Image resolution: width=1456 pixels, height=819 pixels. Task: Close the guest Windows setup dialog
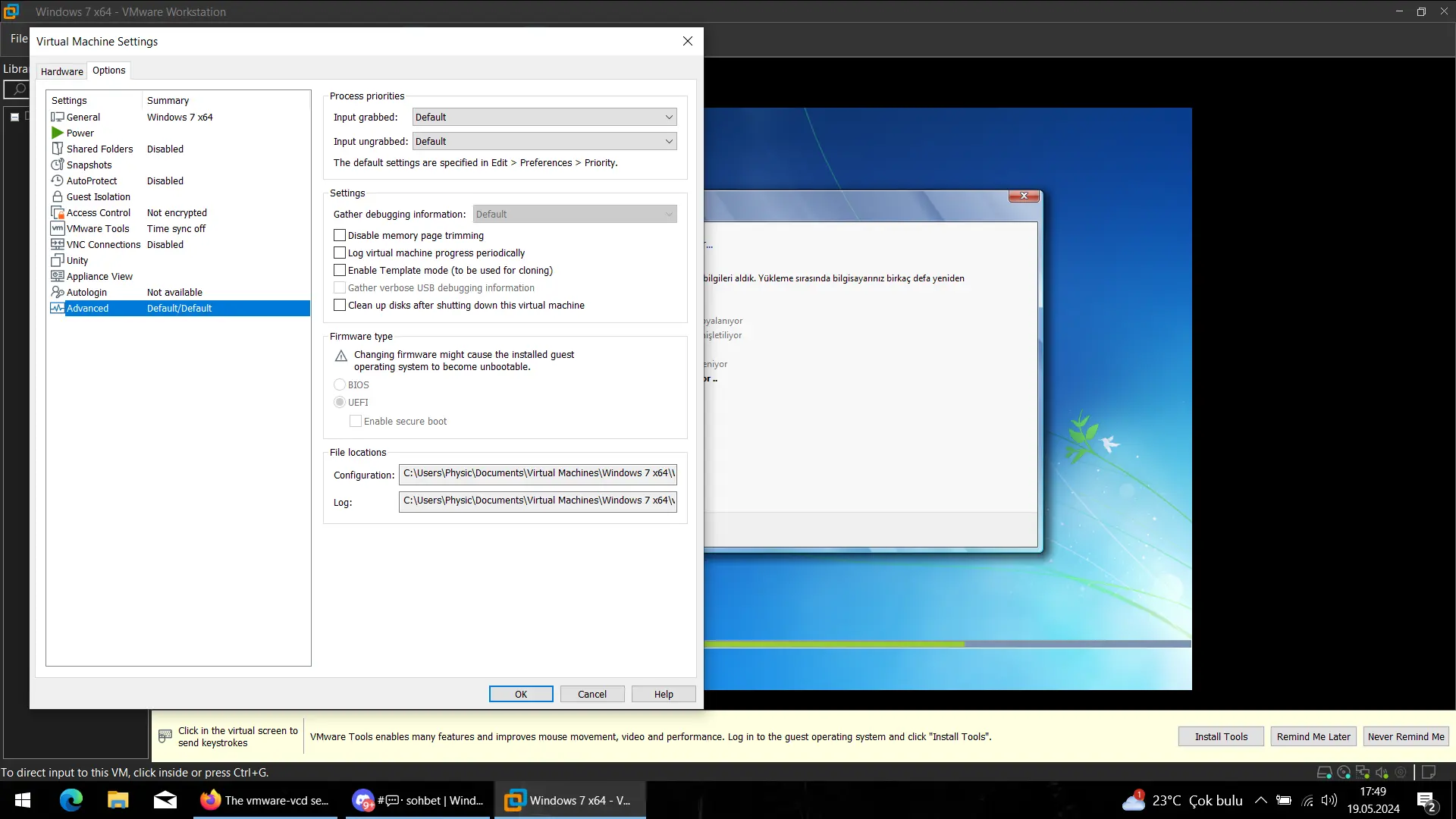pos(1024,196)
